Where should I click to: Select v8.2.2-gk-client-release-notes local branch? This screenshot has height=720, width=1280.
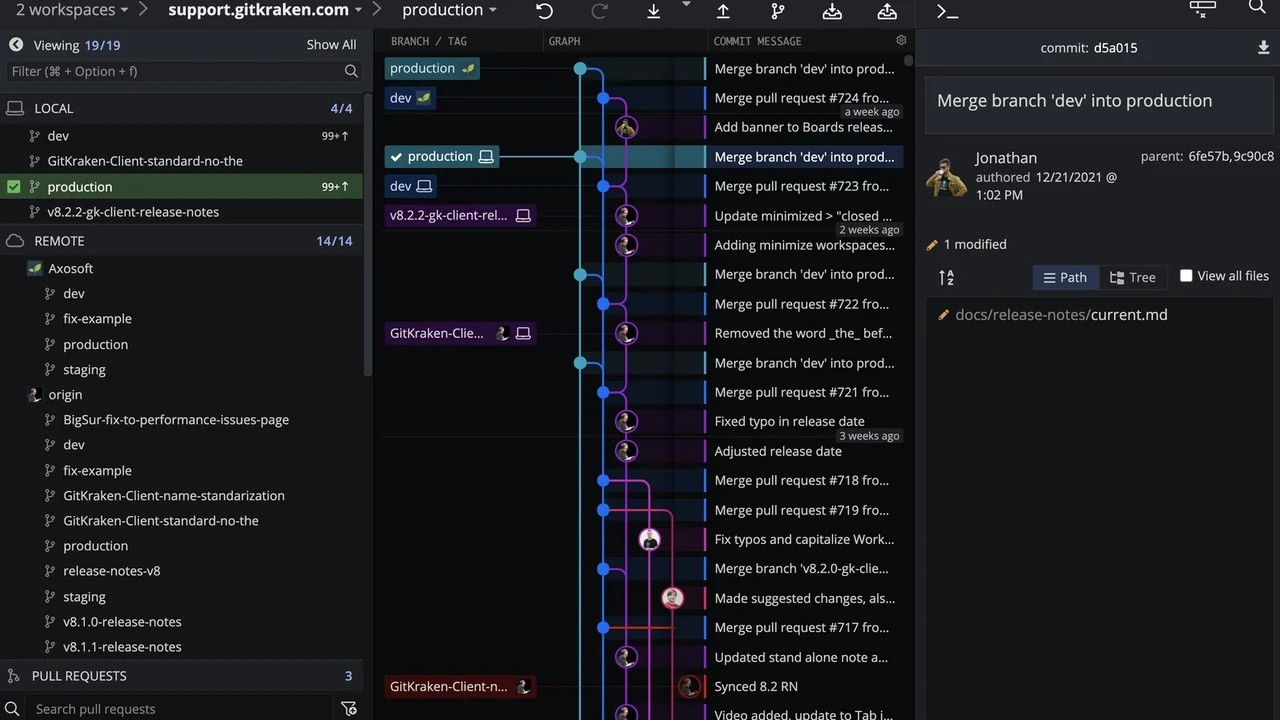(x=181, y=212)
